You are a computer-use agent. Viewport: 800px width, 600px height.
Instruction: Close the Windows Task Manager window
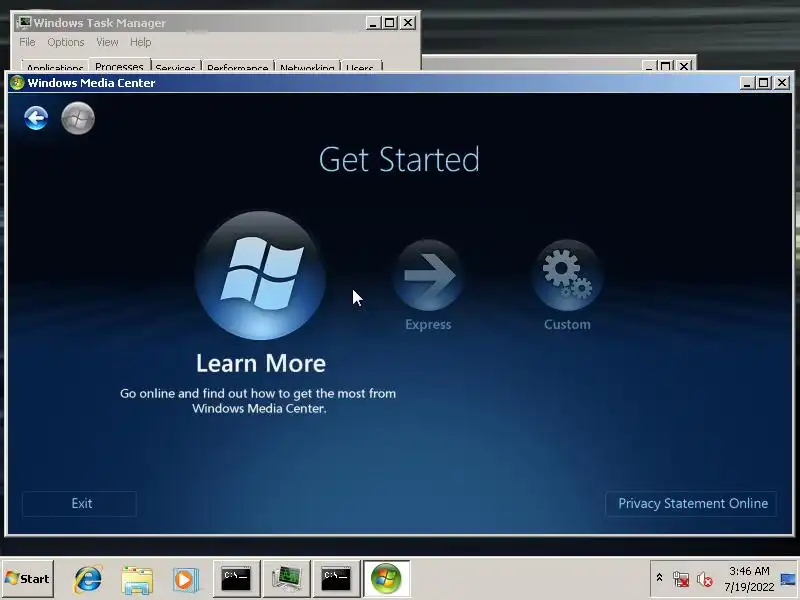click(408, 23)
